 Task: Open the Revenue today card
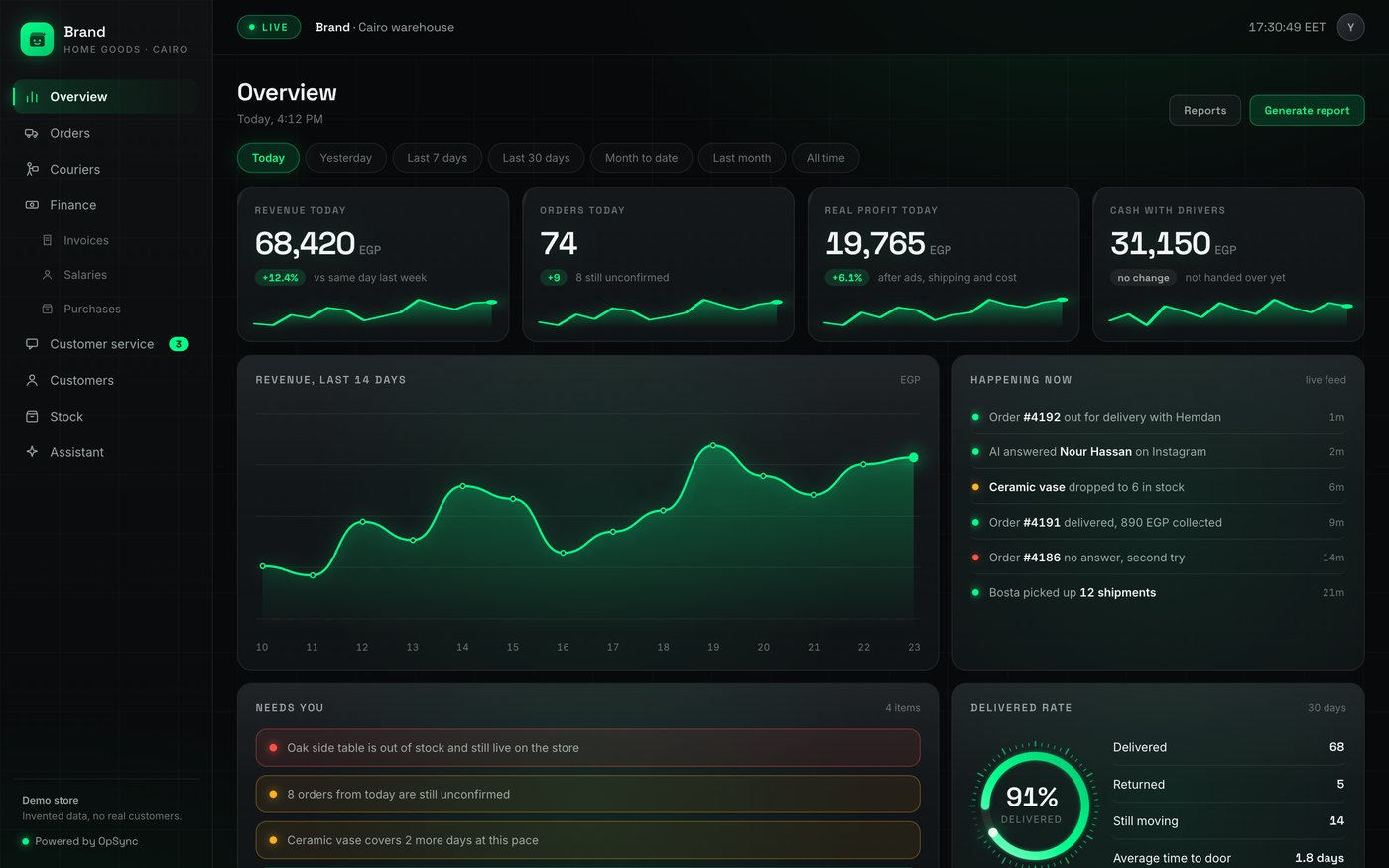tap(373, 265)
